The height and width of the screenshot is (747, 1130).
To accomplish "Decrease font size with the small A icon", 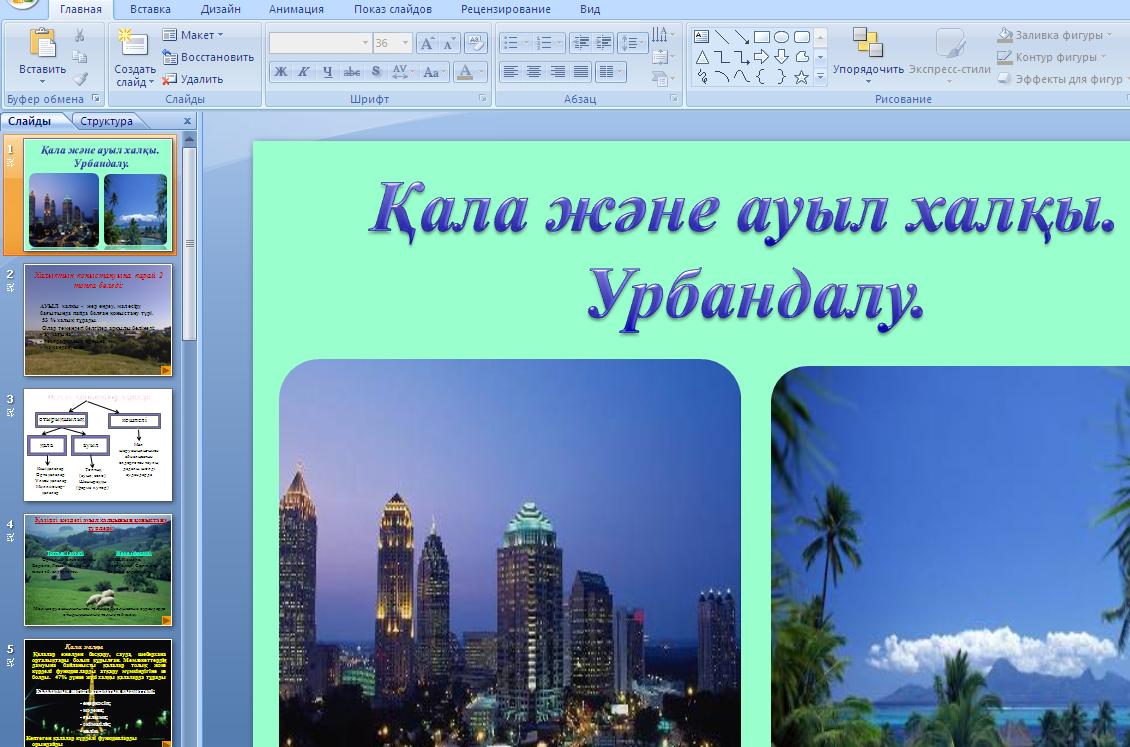I will pyautogui.click(x=449, y=43).
